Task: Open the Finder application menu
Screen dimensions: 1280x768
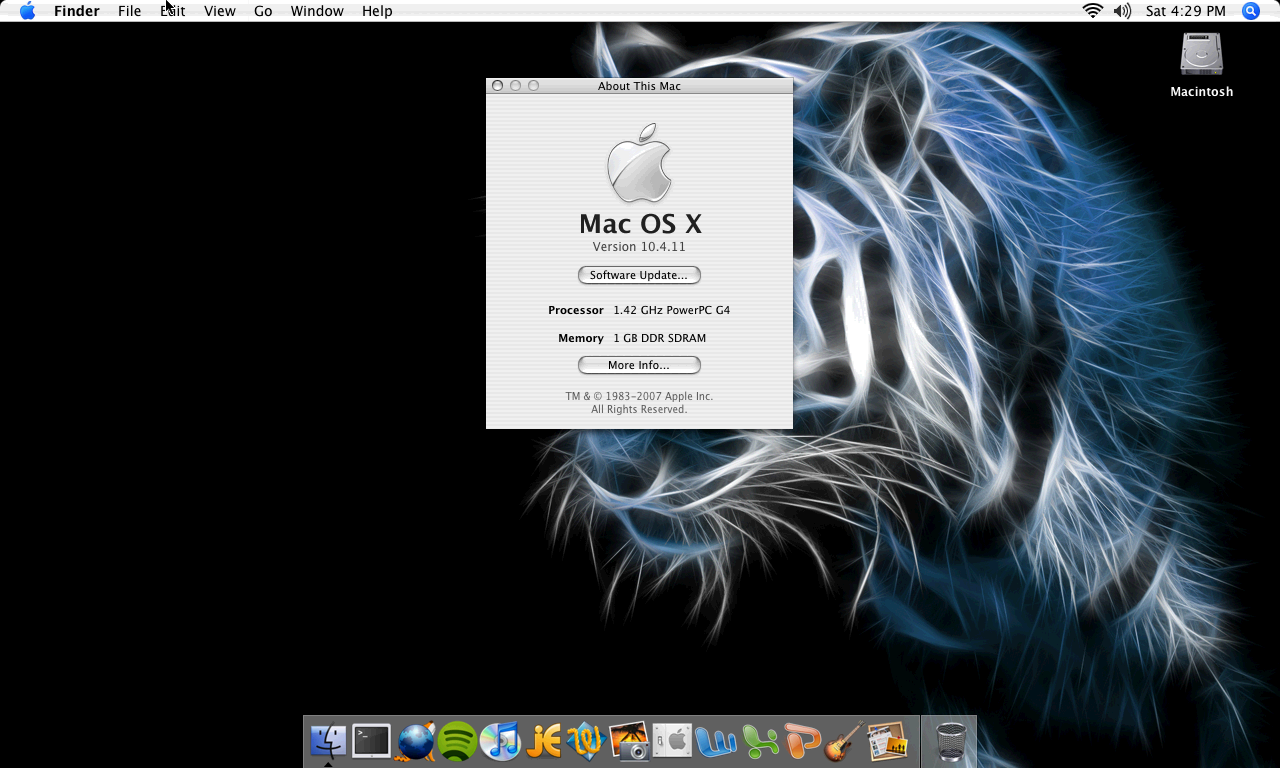Action: [77, 11]
